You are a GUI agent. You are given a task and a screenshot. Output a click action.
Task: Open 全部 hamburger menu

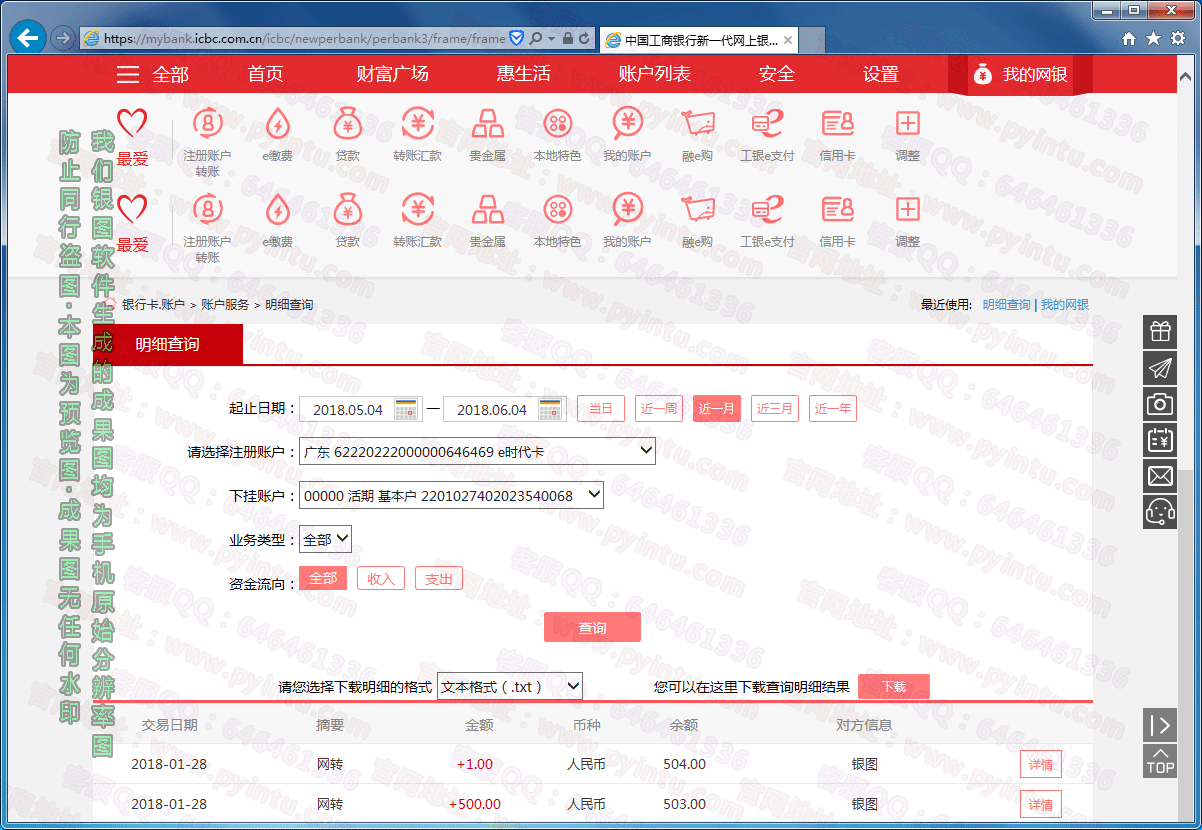coord(152,74)
